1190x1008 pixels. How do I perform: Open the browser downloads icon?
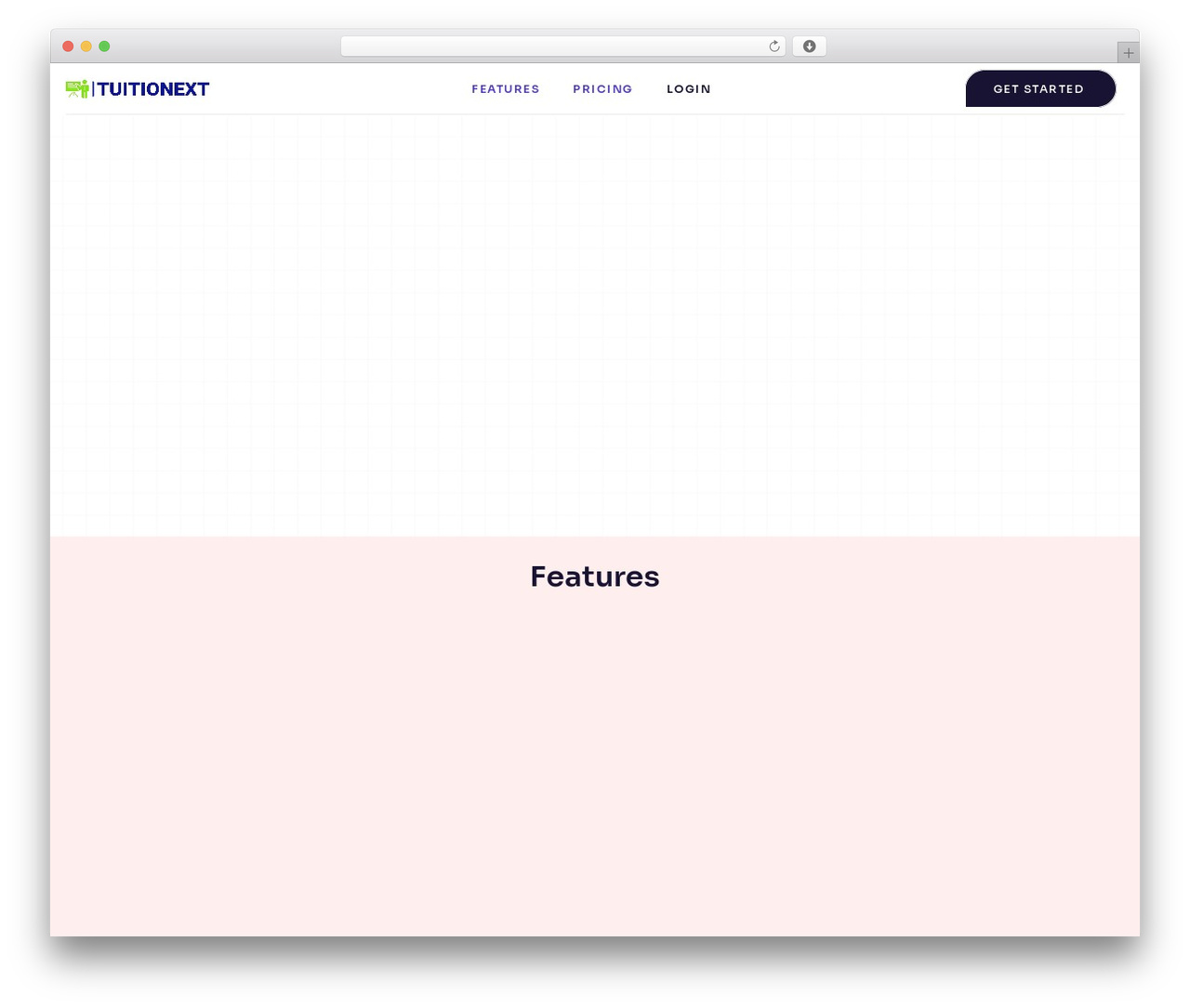(809, 46)
